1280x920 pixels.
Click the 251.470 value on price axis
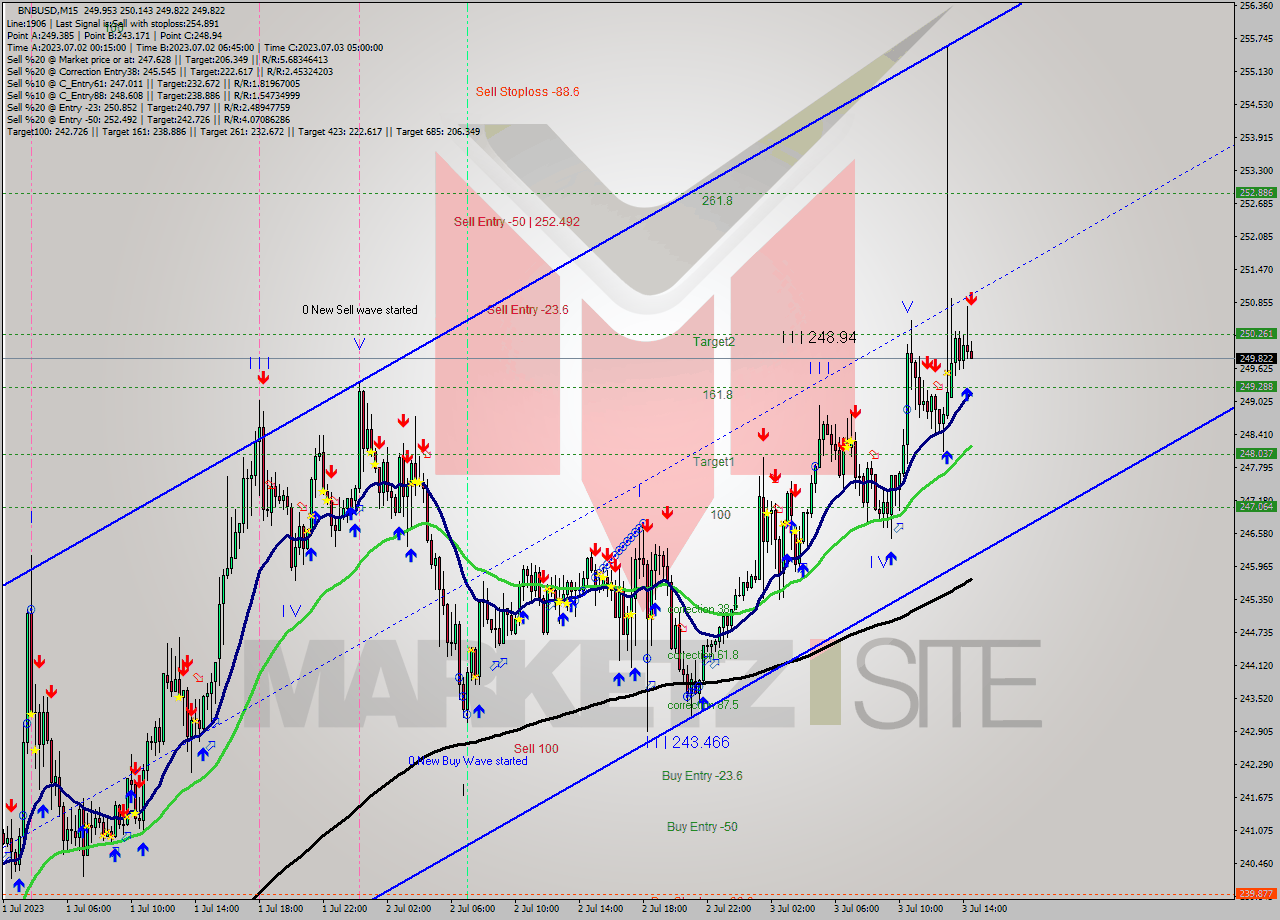pyautogui.click(x=1256, y=270)
